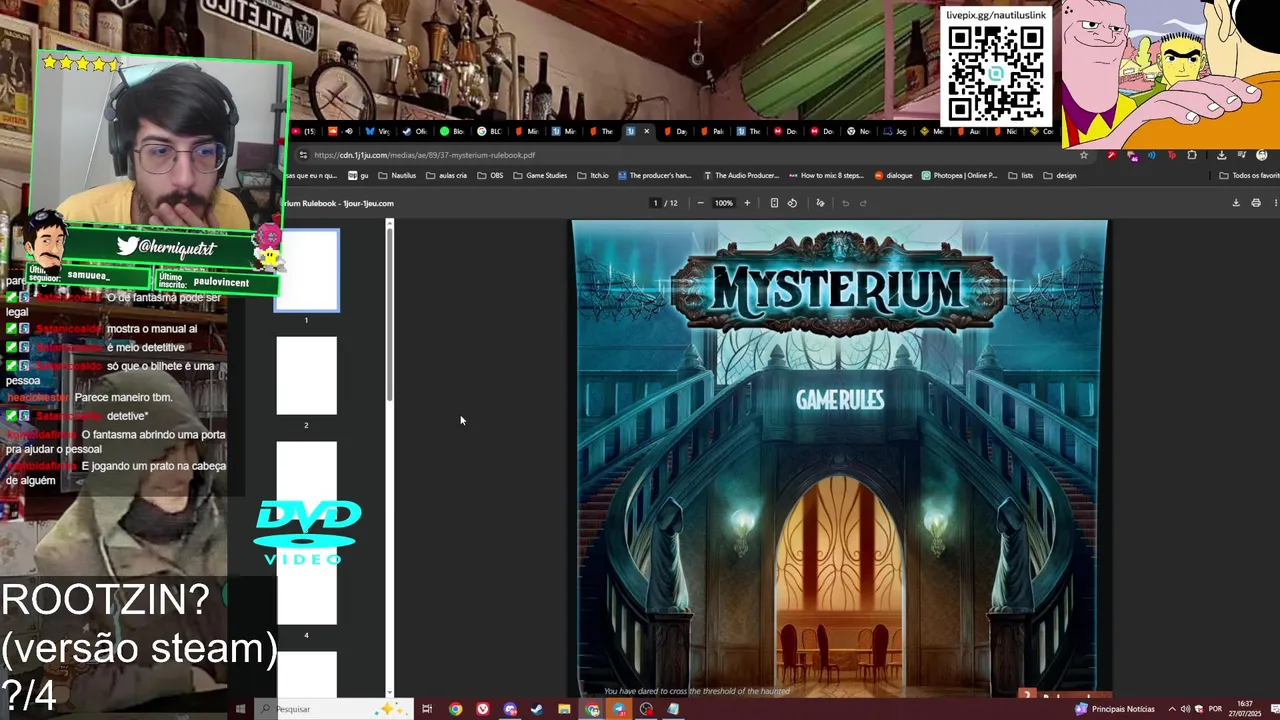Open Task View on the taskbar

[x=427, y=709]
